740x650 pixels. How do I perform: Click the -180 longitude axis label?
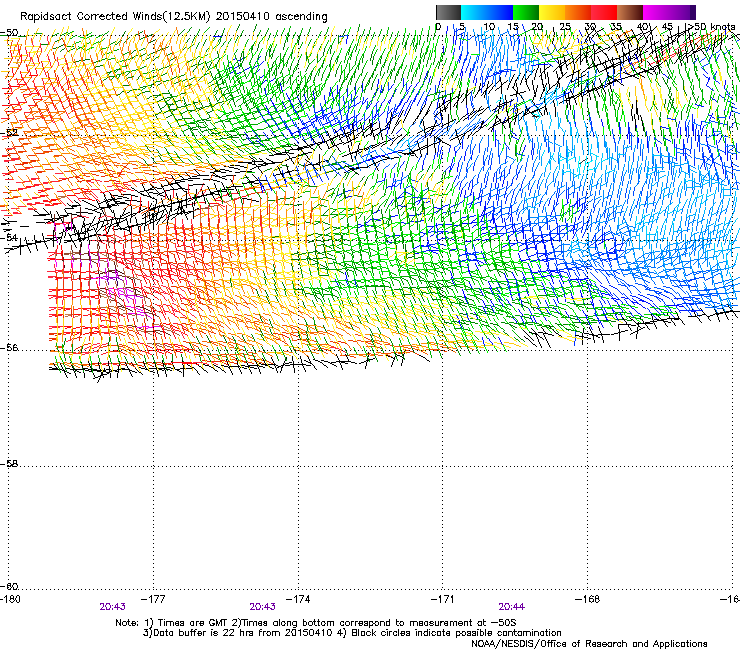(x=10, y=599)
